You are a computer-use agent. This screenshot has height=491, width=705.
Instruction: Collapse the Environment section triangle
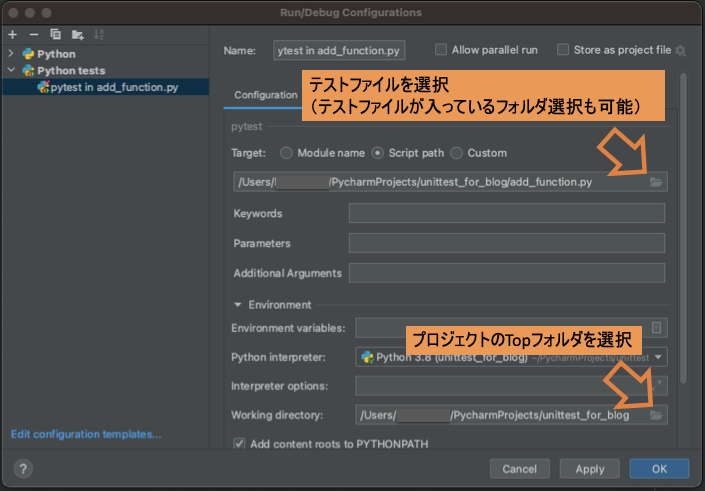[x=238, y=305]
